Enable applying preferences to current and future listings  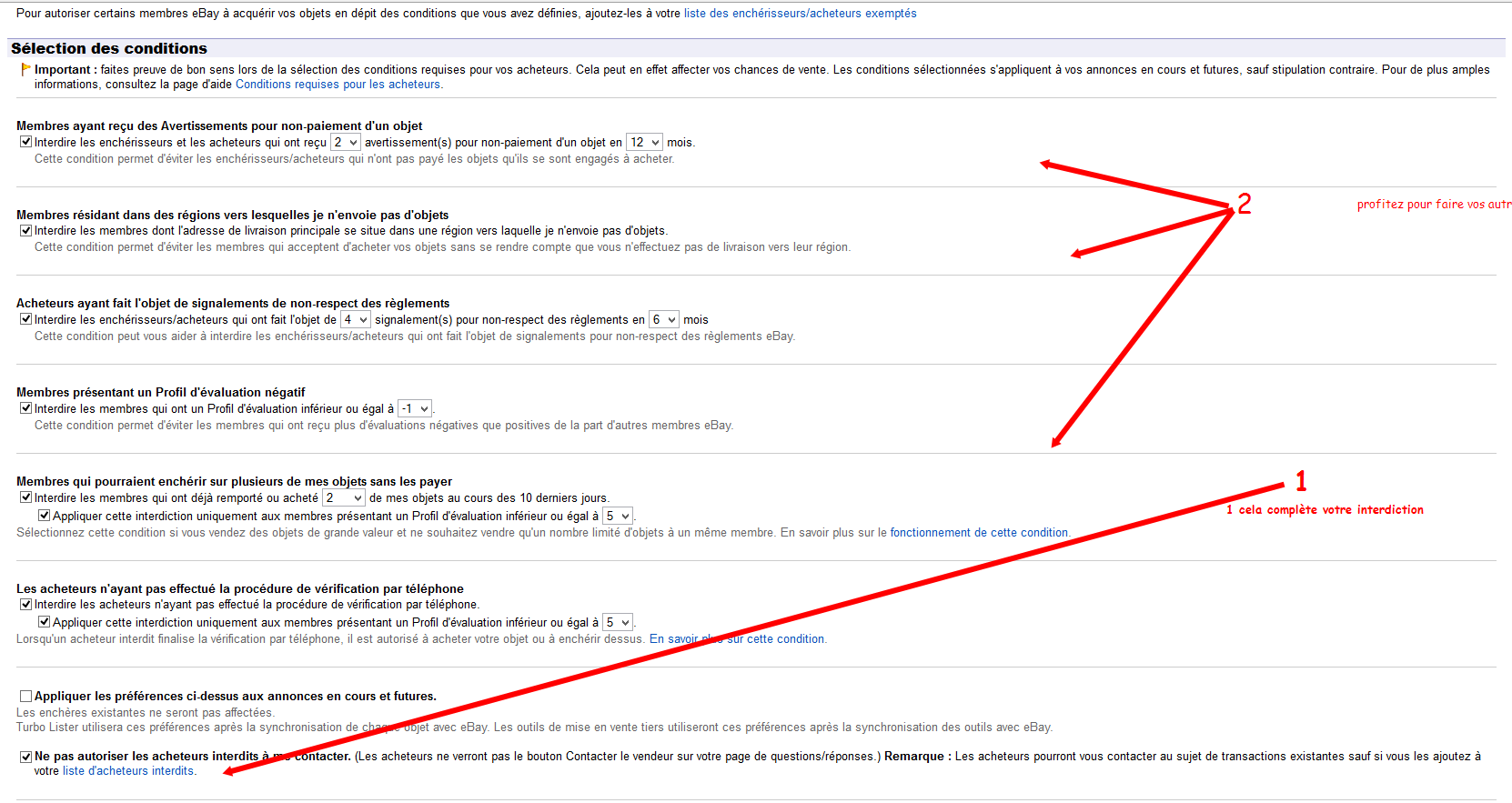point(25,697)
